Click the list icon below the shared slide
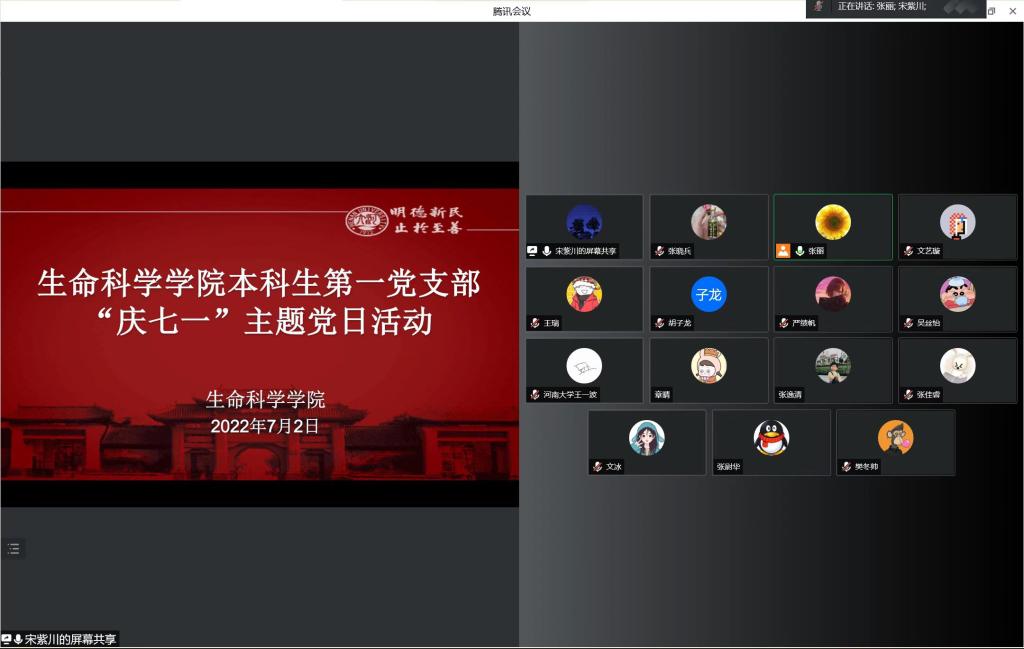 click(13, 548)
